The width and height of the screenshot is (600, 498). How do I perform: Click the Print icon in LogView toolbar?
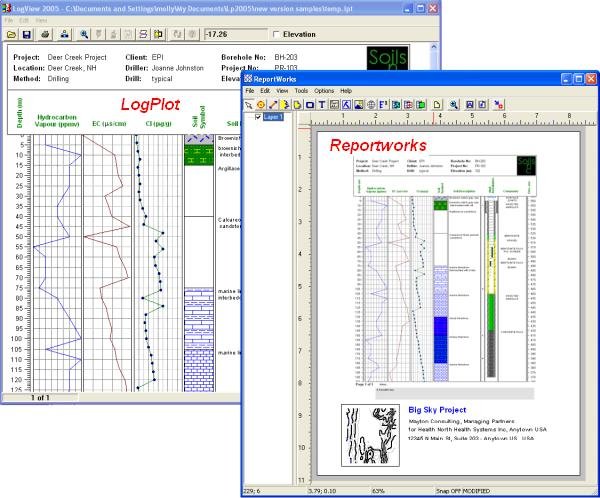tap(45, 34)
